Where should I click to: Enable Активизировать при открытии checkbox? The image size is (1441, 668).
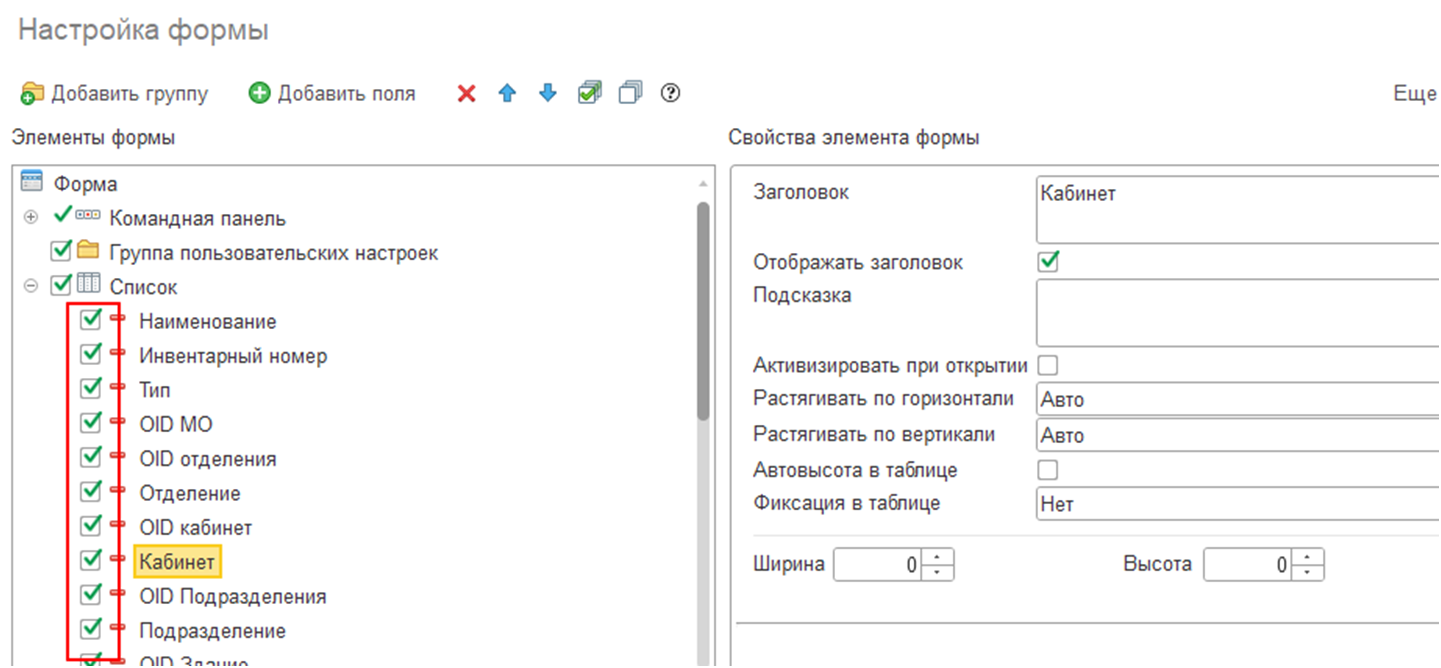click(x=1049, y=365)
